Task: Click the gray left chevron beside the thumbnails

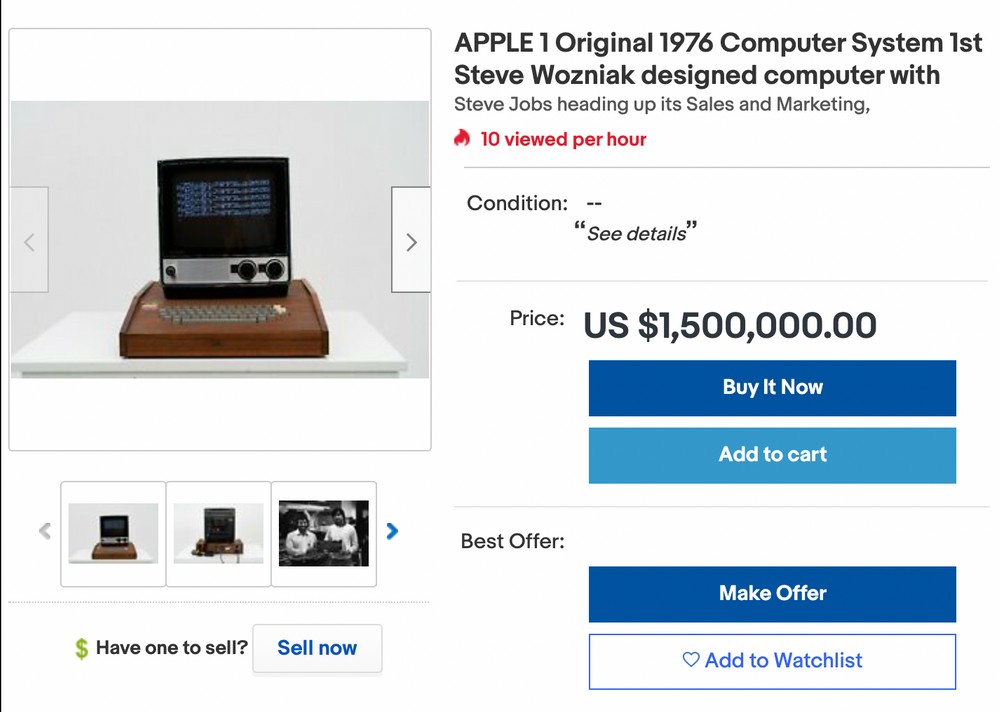Action: click(44, 532)
